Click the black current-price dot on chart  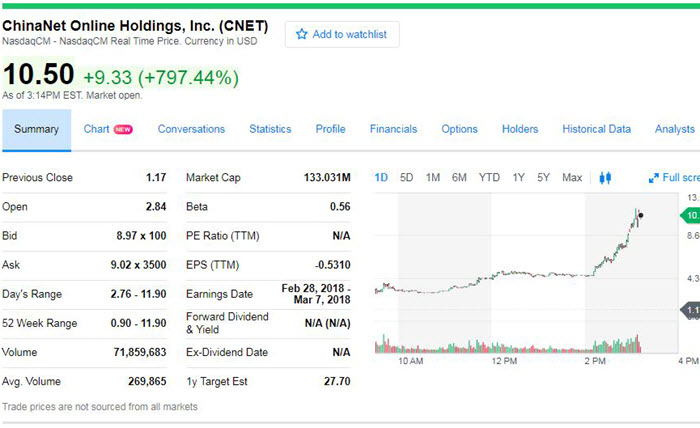click(x=641, y=216)
